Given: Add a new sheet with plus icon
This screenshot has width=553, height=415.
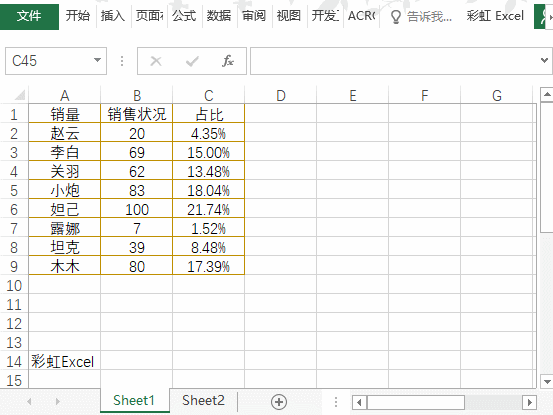Looking at the screenshot, I should click(x=279, y=402).
